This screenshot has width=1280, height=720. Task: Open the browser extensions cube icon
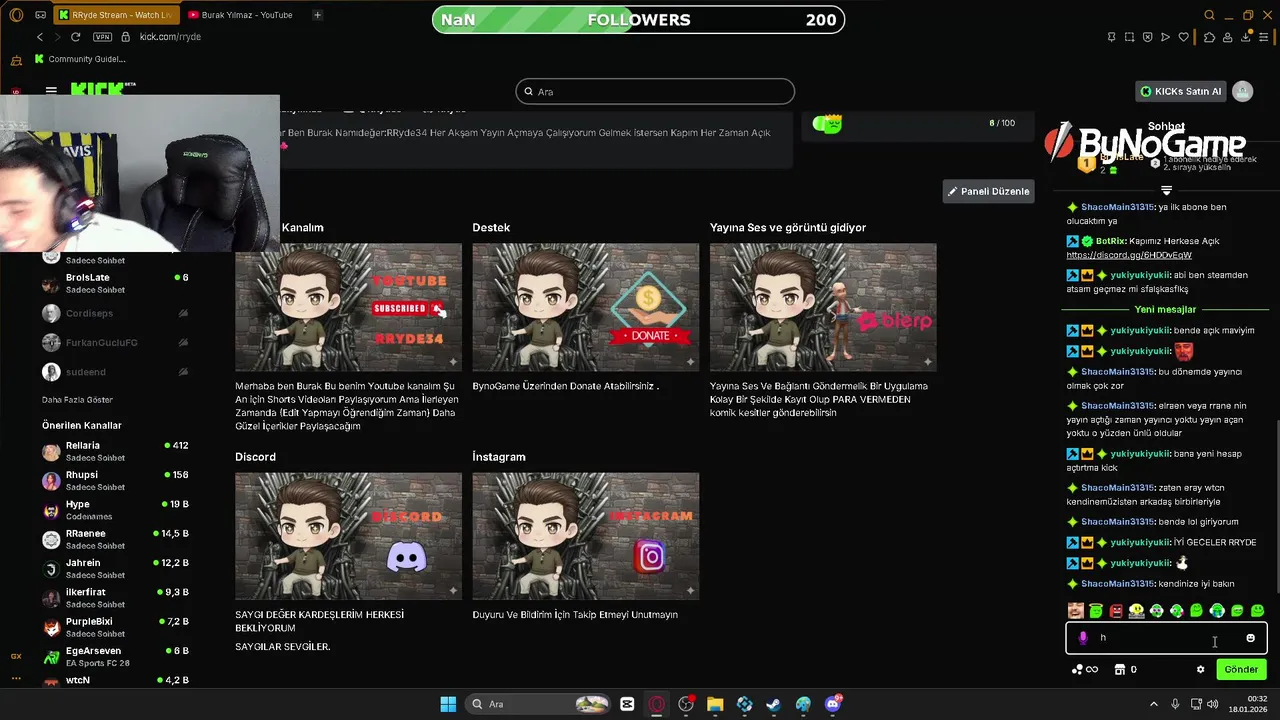click(x=1209, y=37)
